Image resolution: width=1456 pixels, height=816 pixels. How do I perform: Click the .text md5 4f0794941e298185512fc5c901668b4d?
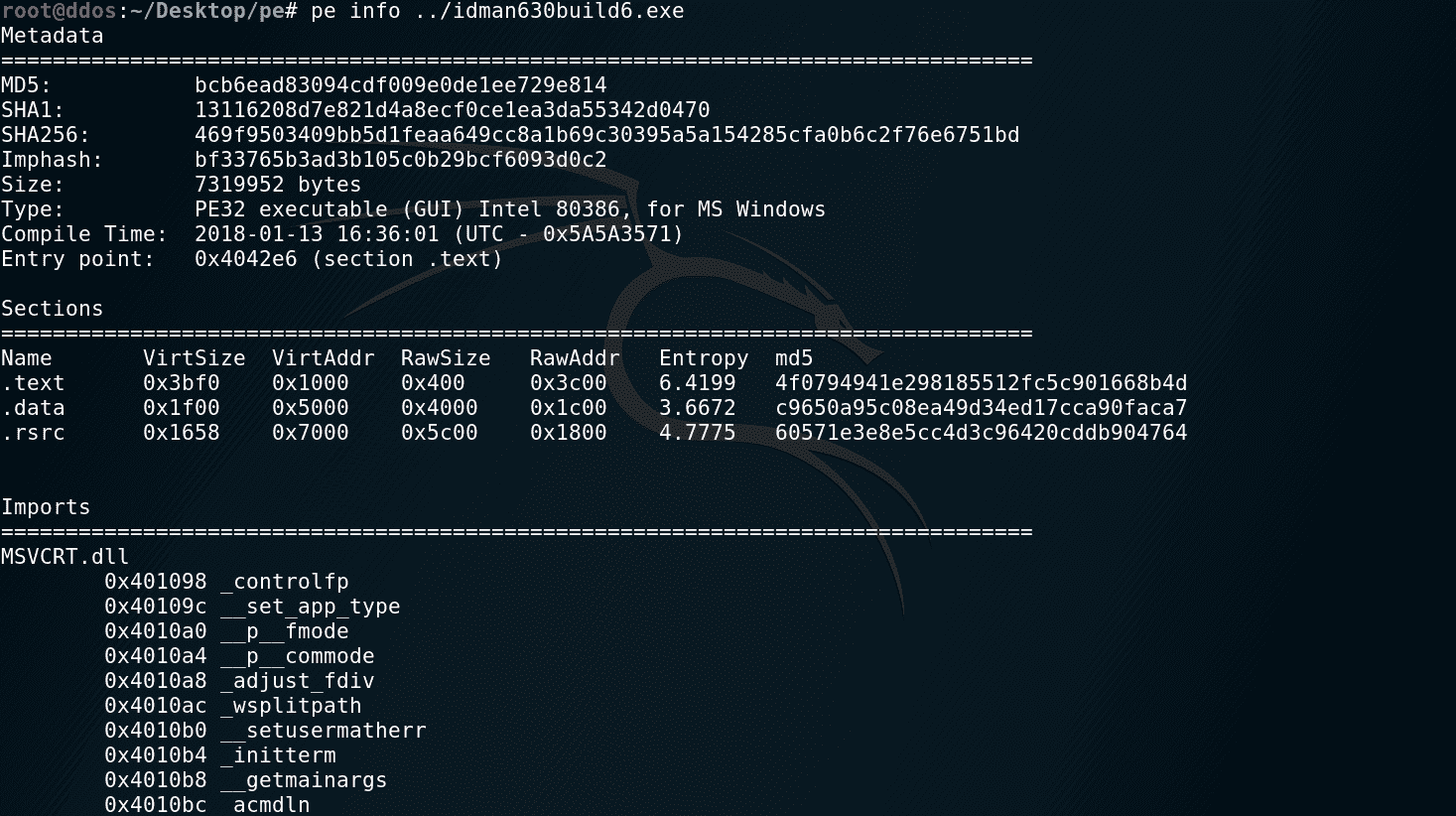pos(982,383)
